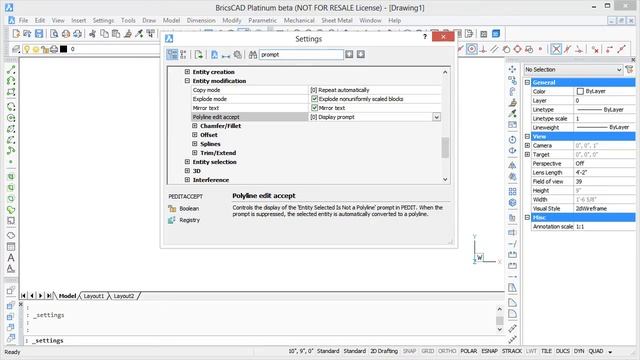640x360 pixels.
Task: Expand the 3D settings category
Action: (x=187, y=171)
